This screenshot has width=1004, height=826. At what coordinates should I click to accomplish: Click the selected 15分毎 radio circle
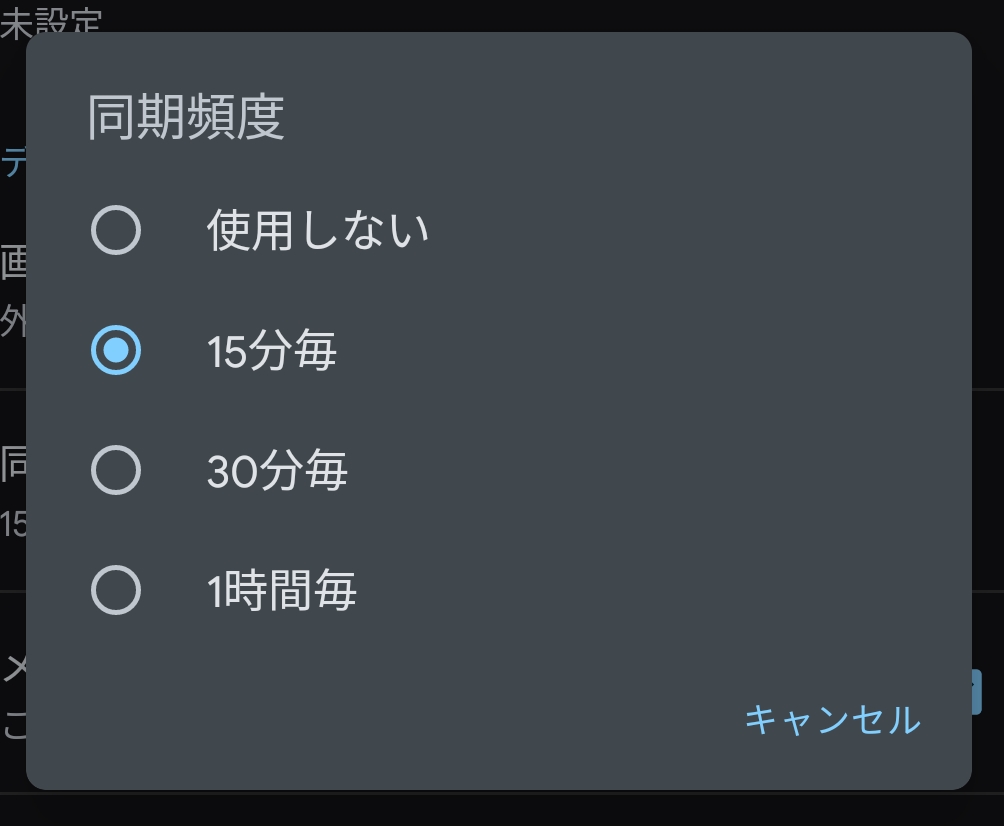116,351
